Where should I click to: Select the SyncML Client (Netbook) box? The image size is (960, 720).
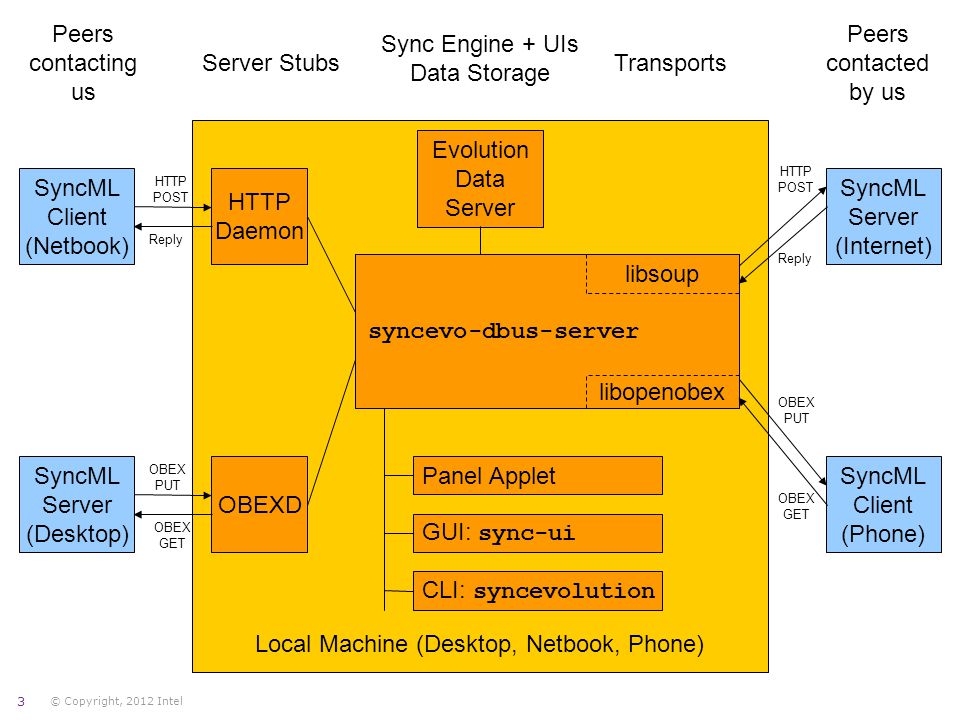pos(77,217)
